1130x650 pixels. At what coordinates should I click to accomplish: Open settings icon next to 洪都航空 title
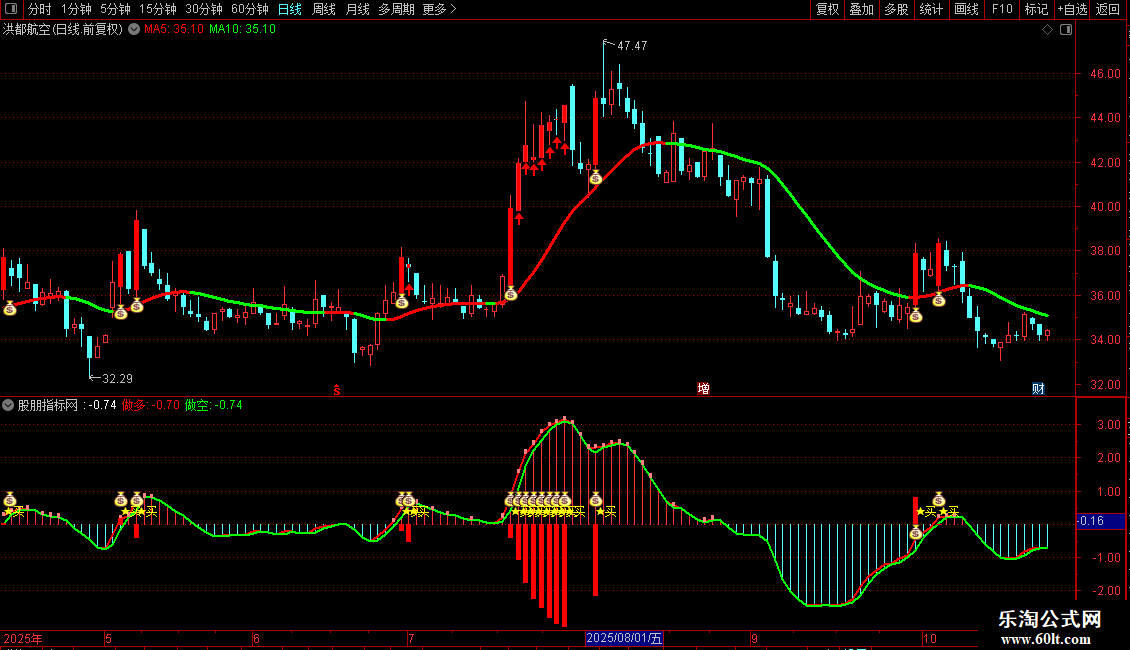(x=134, y=29)
